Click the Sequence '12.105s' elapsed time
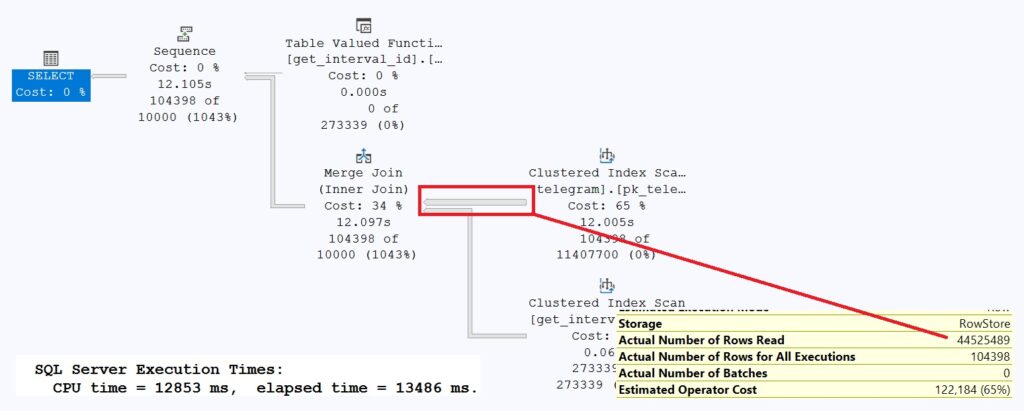Screen dimensions: 1024x411 184,84
